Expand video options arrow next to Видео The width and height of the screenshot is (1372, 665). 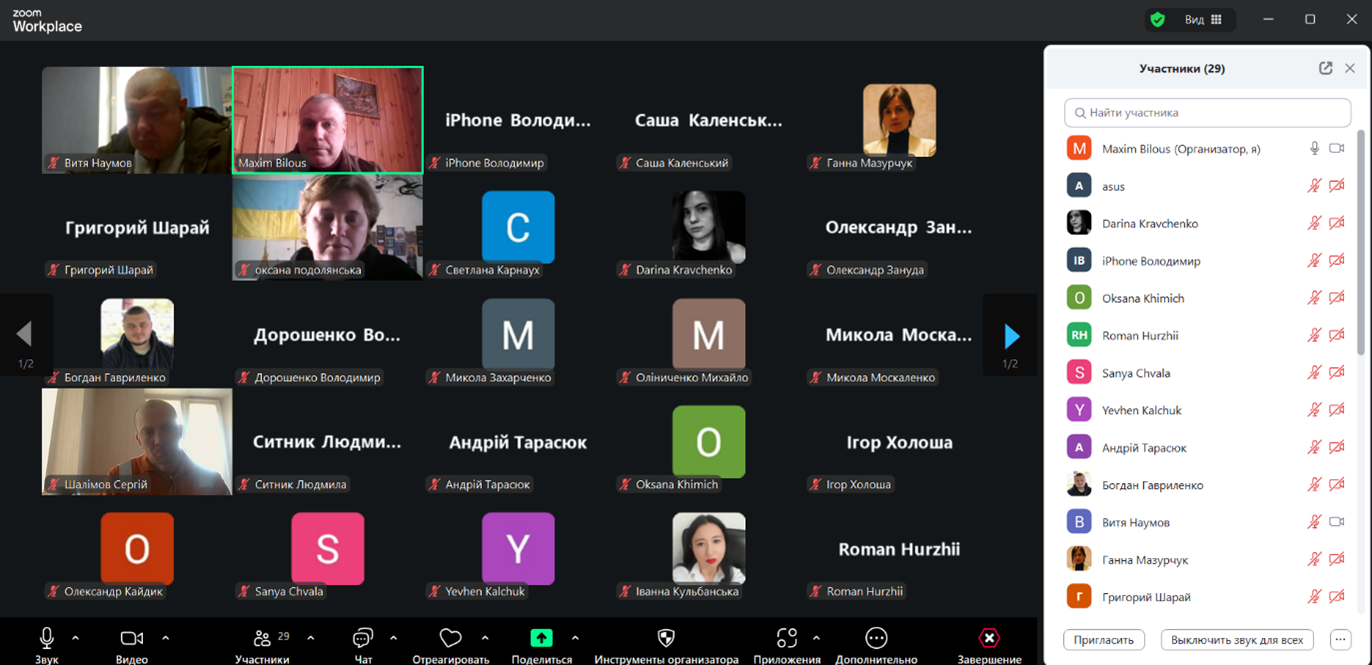pyautogui.click(x=165, y=638)
